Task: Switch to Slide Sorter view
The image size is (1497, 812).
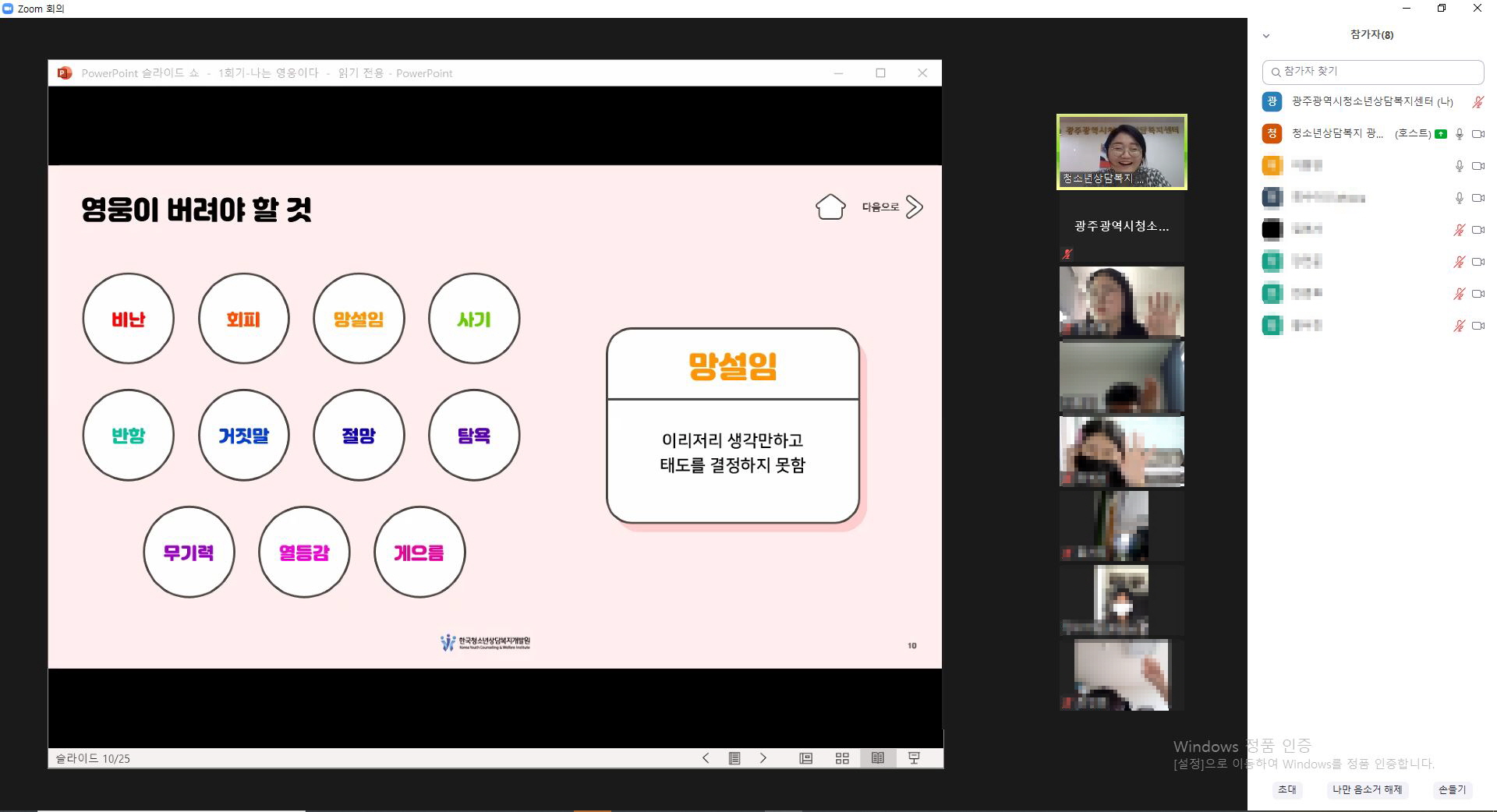Action: (842, 758)
